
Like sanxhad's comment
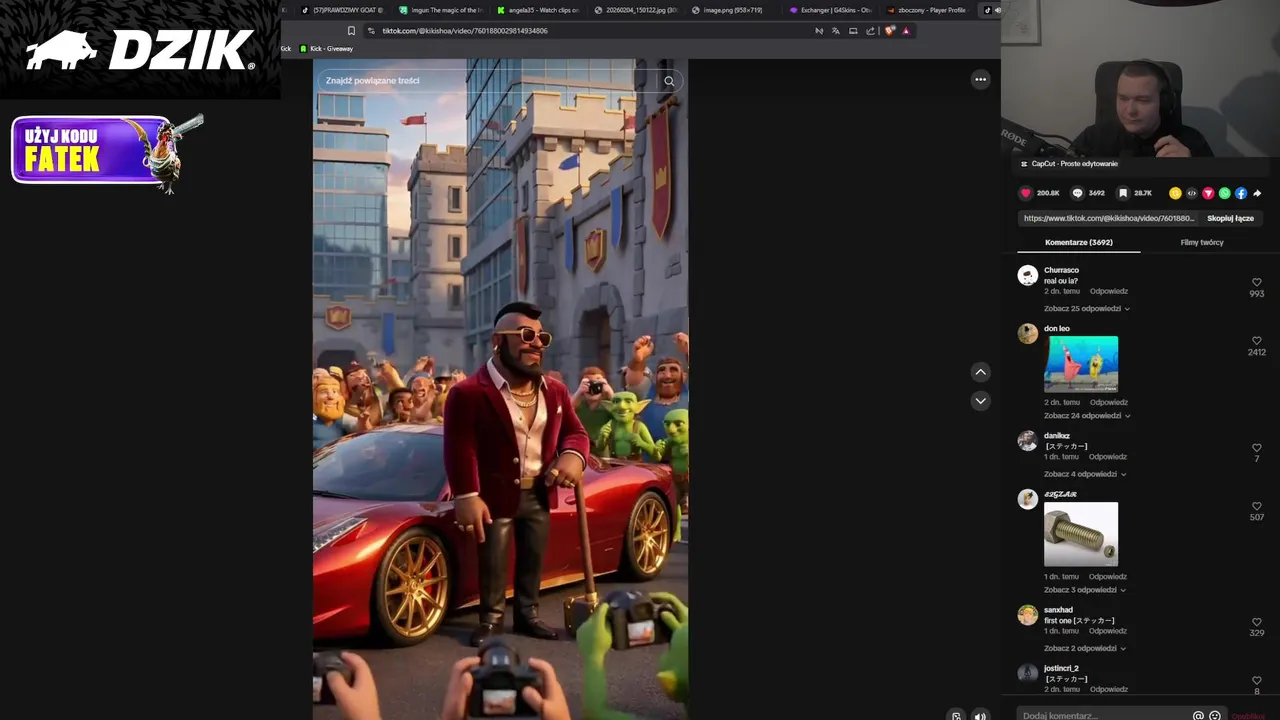pyautogui.click(x=1257, y=622)
